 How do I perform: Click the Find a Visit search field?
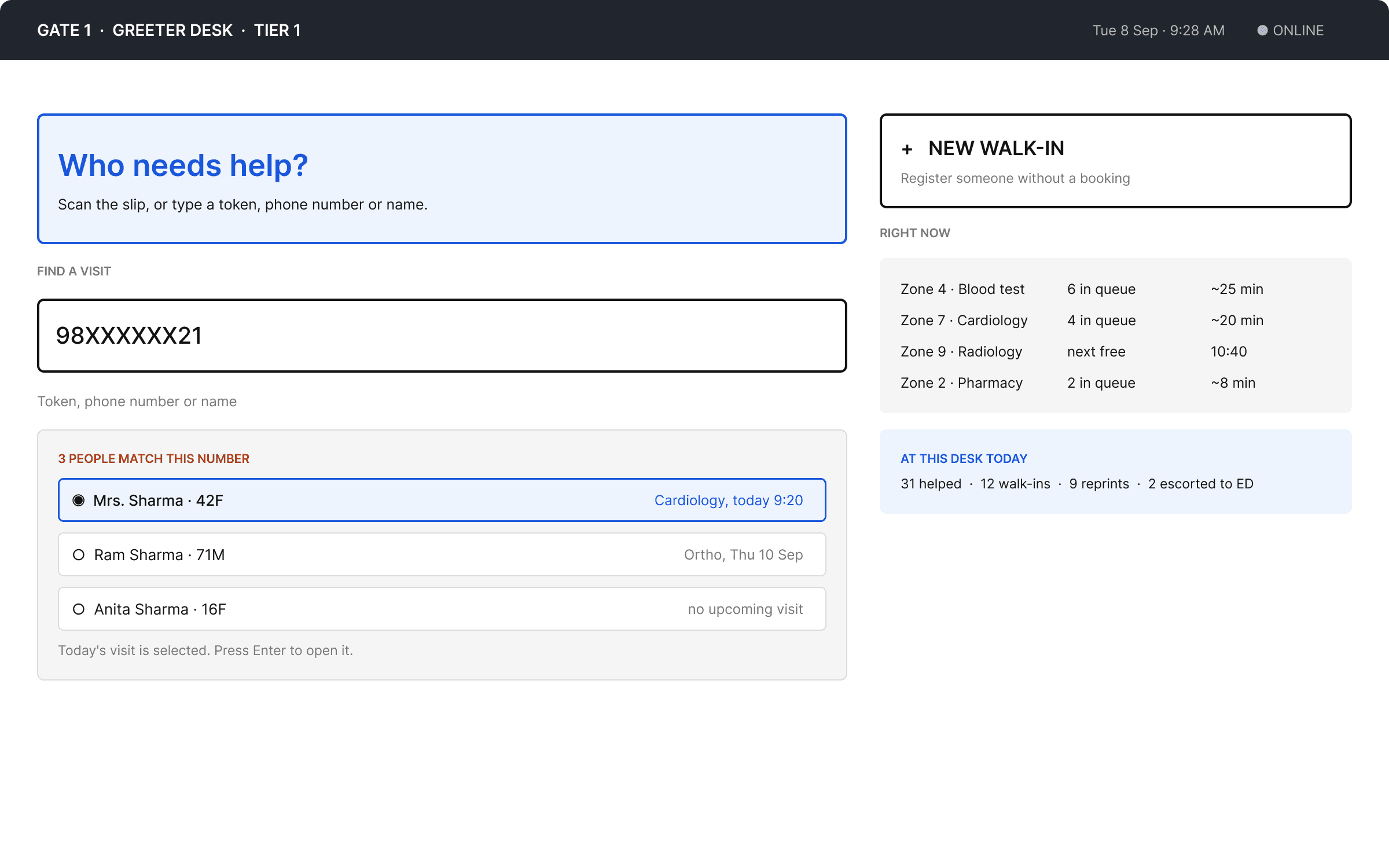click(442, 336)
